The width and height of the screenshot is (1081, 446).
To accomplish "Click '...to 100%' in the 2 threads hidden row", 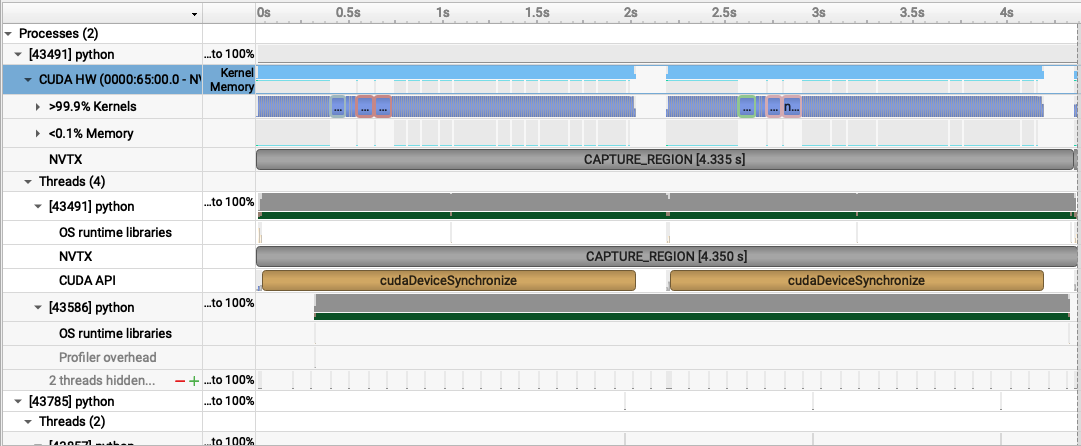I will 231,380.
